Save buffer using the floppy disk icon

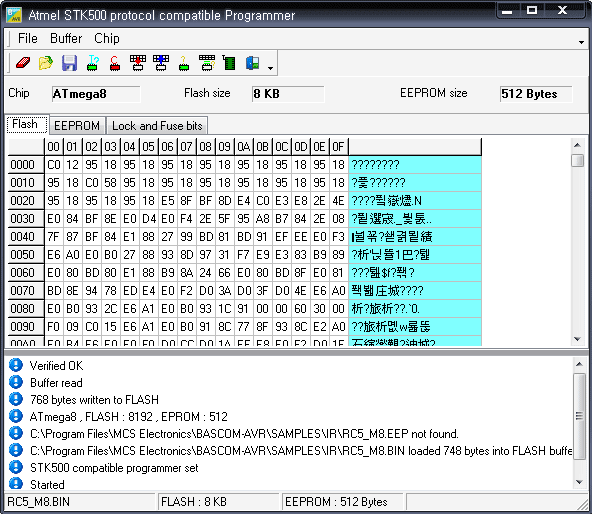pos(69,63)
